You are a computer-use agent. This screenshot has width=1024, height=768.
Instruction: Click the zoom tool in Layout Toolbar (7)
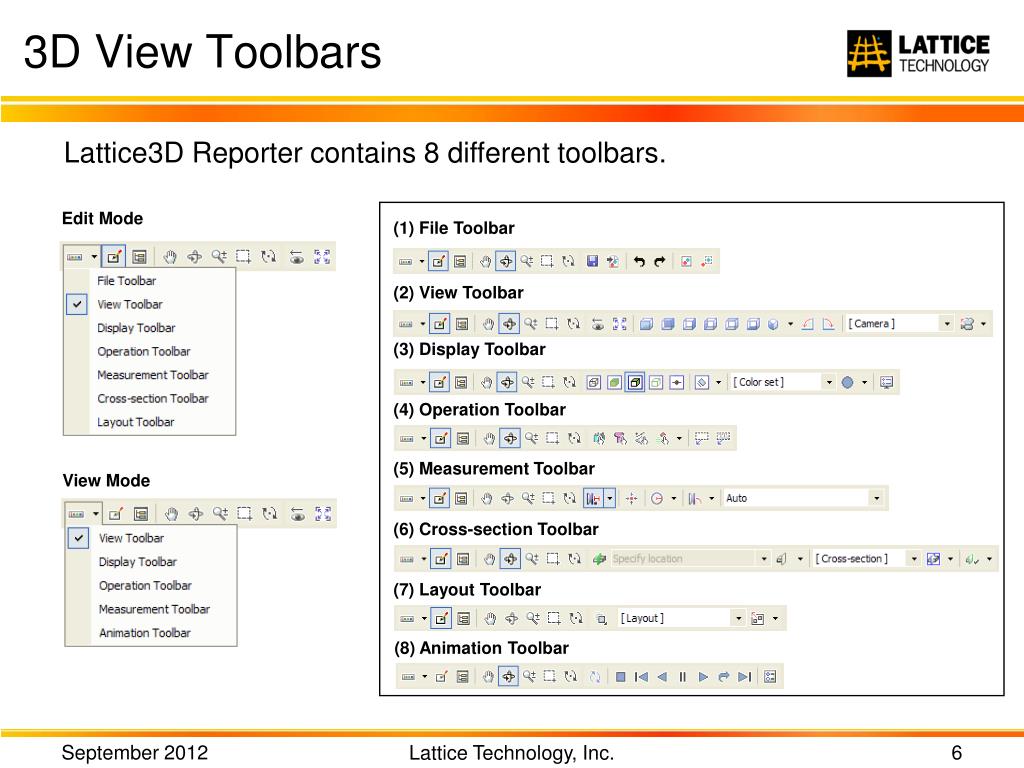(x=533, y=618)
